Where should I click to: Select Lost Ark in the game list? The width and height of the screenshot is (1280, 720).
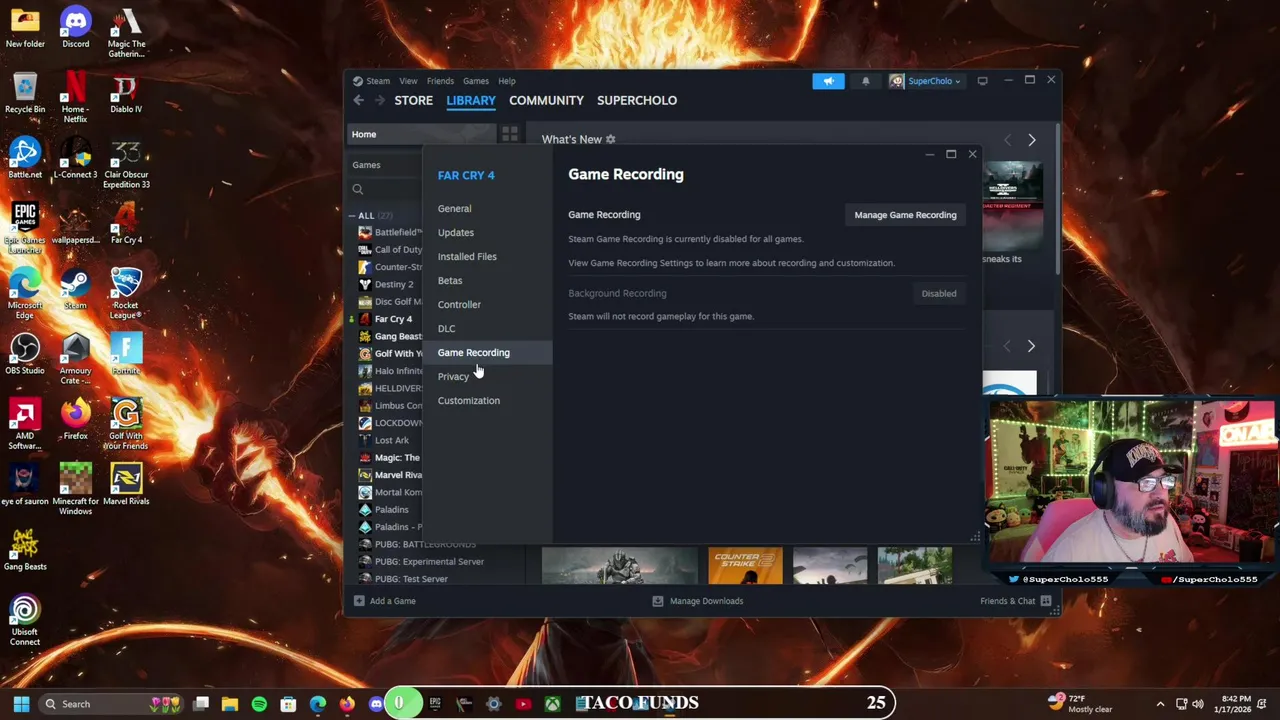pyautogui.click(x=391, y=440)
